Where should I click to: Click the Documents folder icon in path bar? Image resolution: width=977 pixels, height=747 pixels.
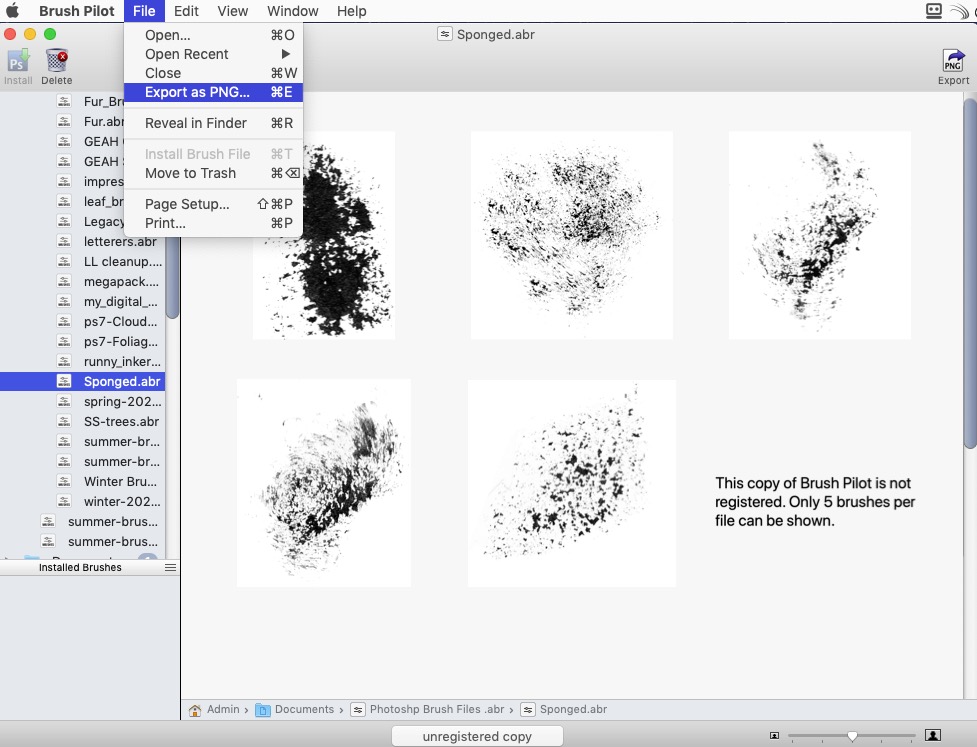[x=263, y=710]
